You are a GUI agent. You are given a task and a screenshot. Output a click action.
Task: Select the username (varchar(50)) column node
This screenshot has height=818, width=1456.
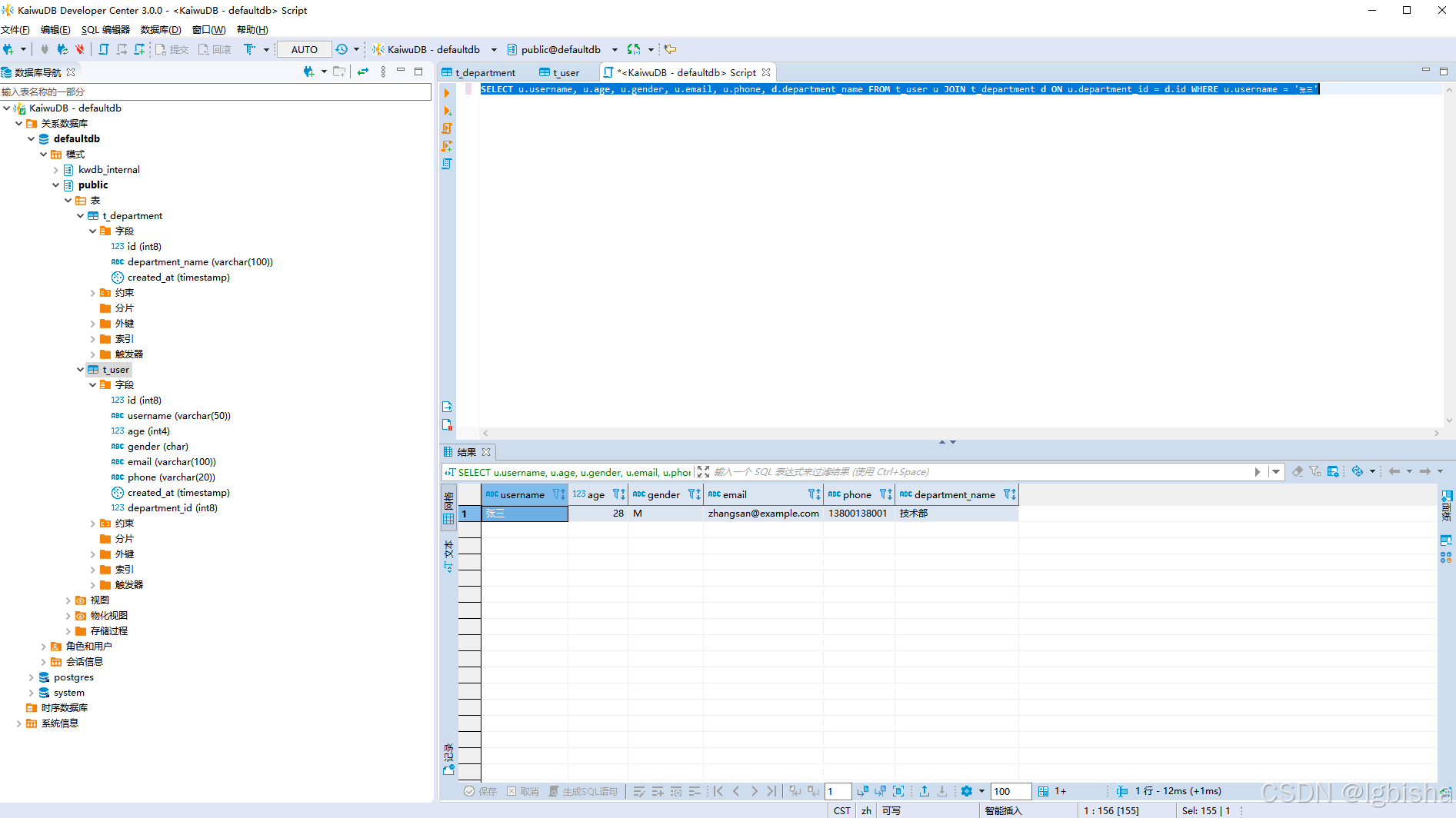[178, 416]
